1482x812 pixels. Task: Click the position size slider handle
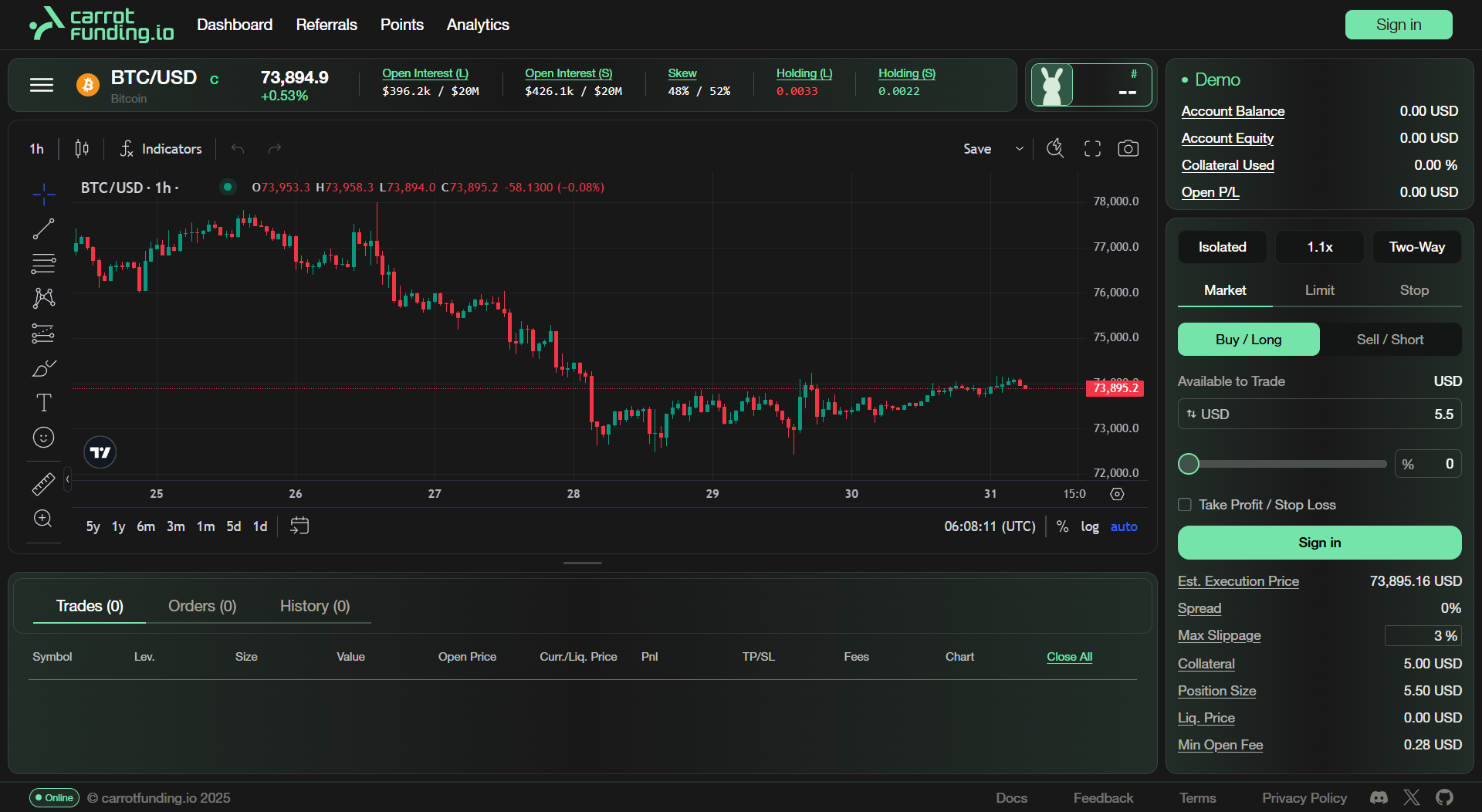click(1189, 464)
